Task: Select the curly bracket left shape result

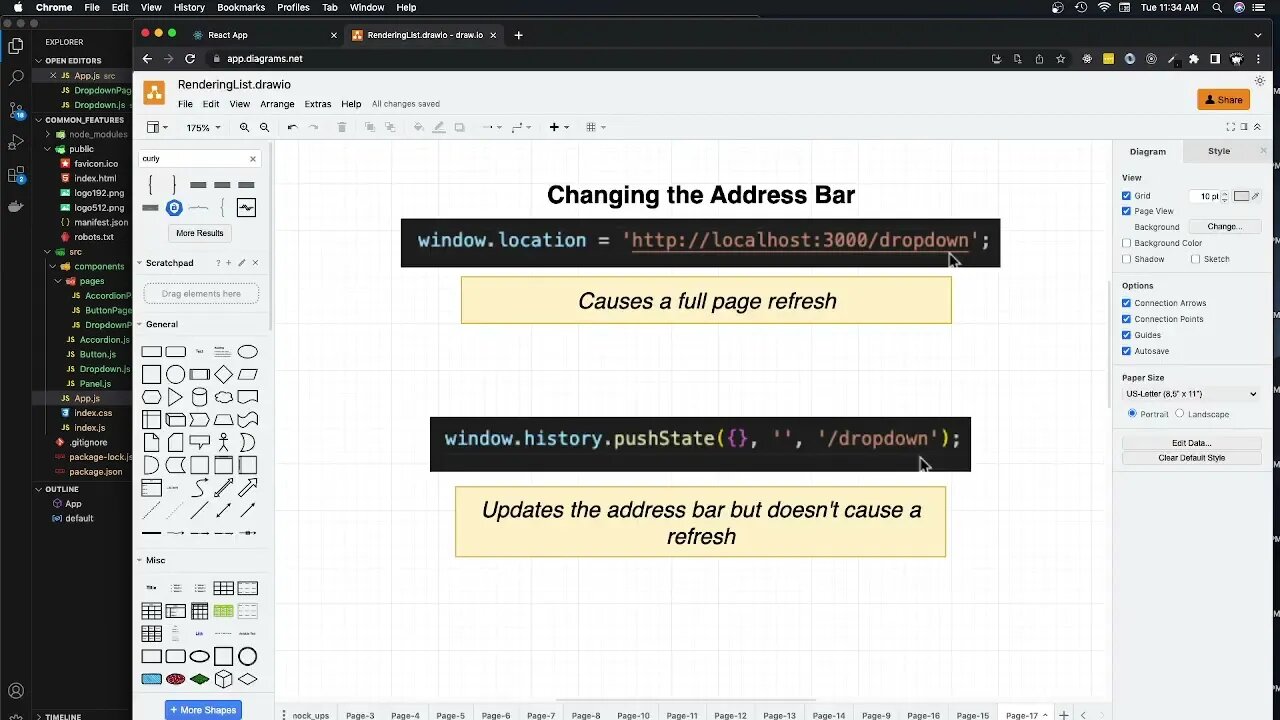Action: pos(151,184)
